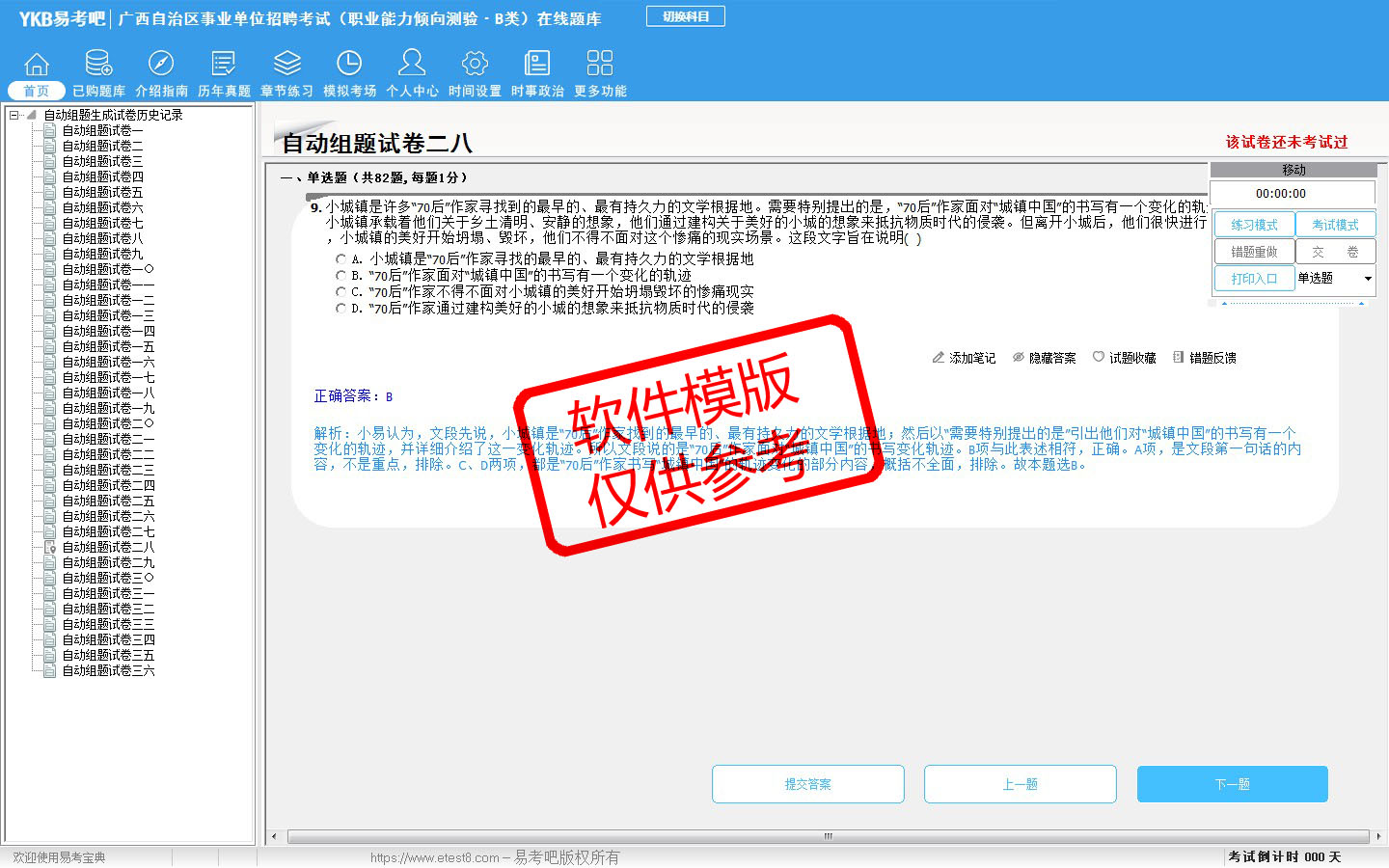Click 隐藏答案 to hide the answer
1389x868 pixels.
(1044, 358)
